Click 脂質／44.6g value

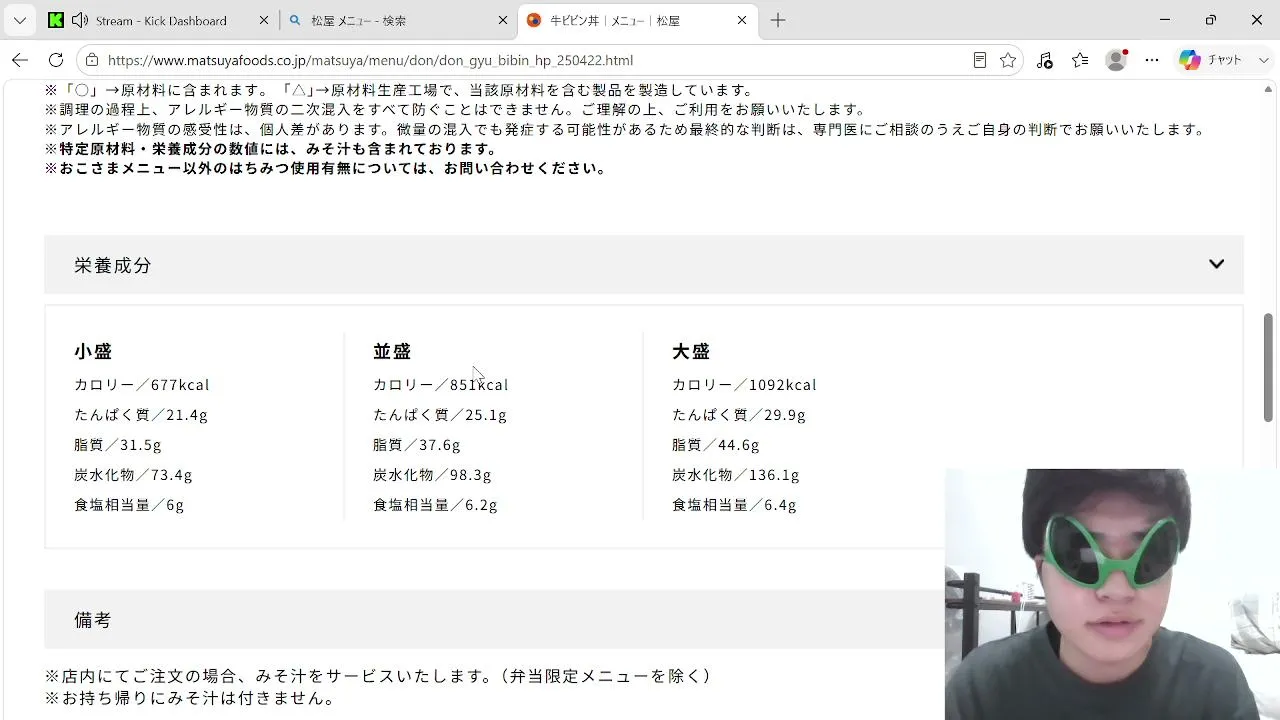pos(716,444)
